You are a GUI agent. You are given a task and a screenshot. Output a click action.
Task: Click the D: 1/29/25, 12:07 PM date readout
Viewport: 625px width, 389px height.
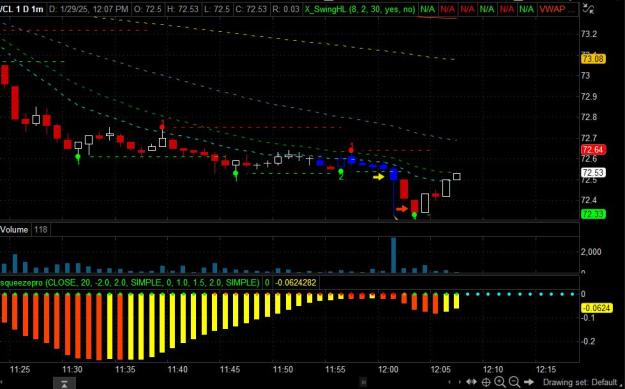coord(88,9)
